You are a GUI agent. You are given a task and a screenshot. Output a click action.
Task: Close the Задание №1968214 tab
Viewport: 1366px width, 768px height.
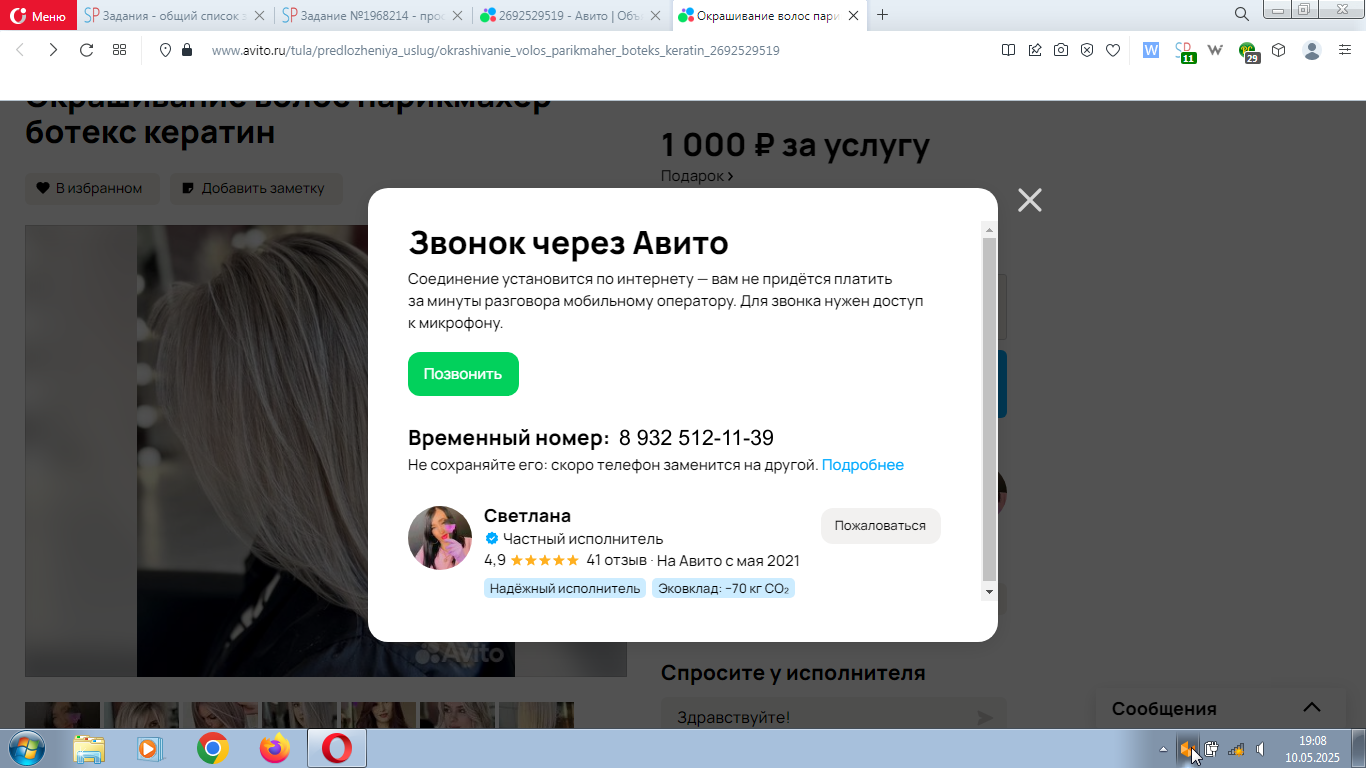coord(458,15)
